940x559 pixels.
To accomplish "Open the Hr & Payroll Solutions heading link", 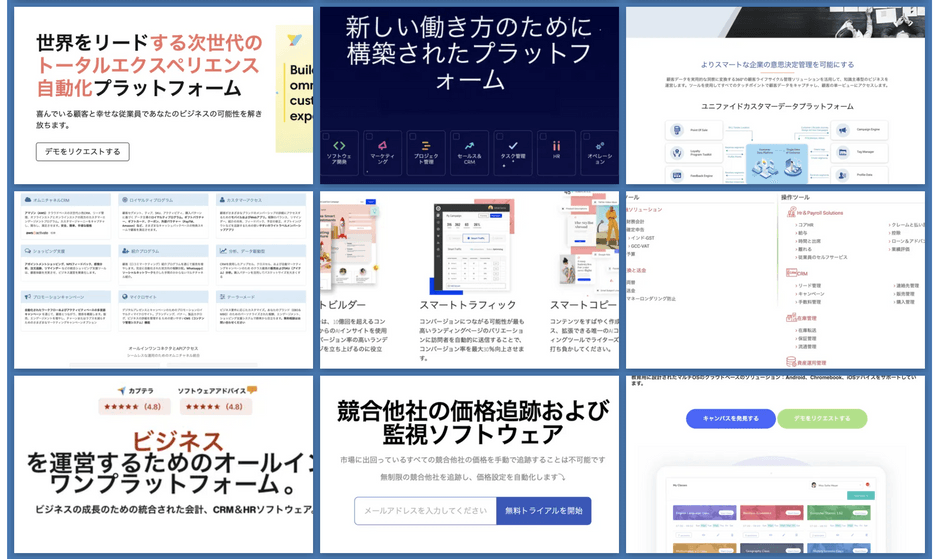I will point(820,213).
